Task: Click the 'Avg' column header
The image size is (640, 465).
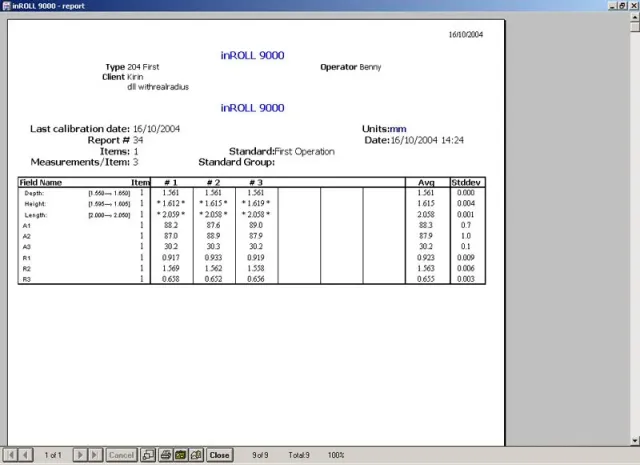Action: pos(426,182)
